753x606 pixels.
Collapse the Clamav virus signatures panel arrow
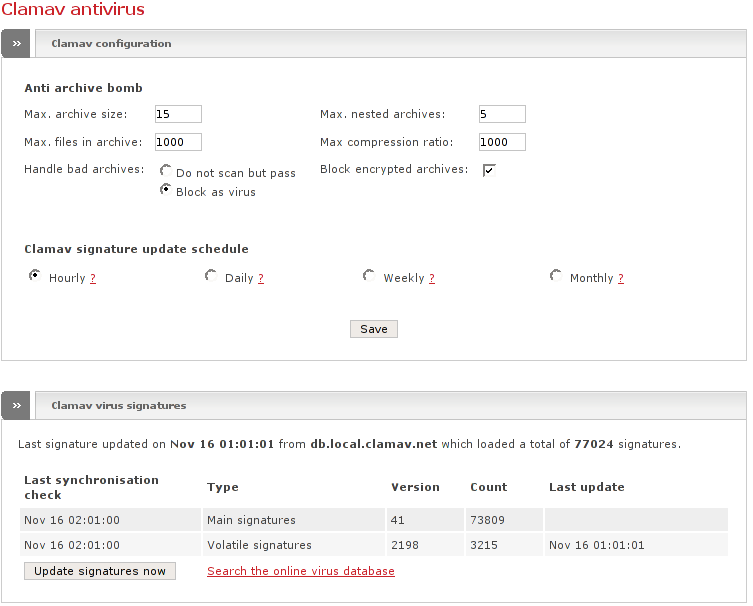pos(16,405)
